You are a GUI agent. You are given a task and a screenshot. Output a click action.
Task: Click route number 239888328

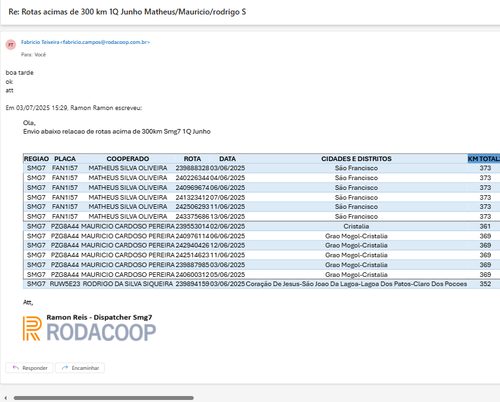click(x=192, y=168)
